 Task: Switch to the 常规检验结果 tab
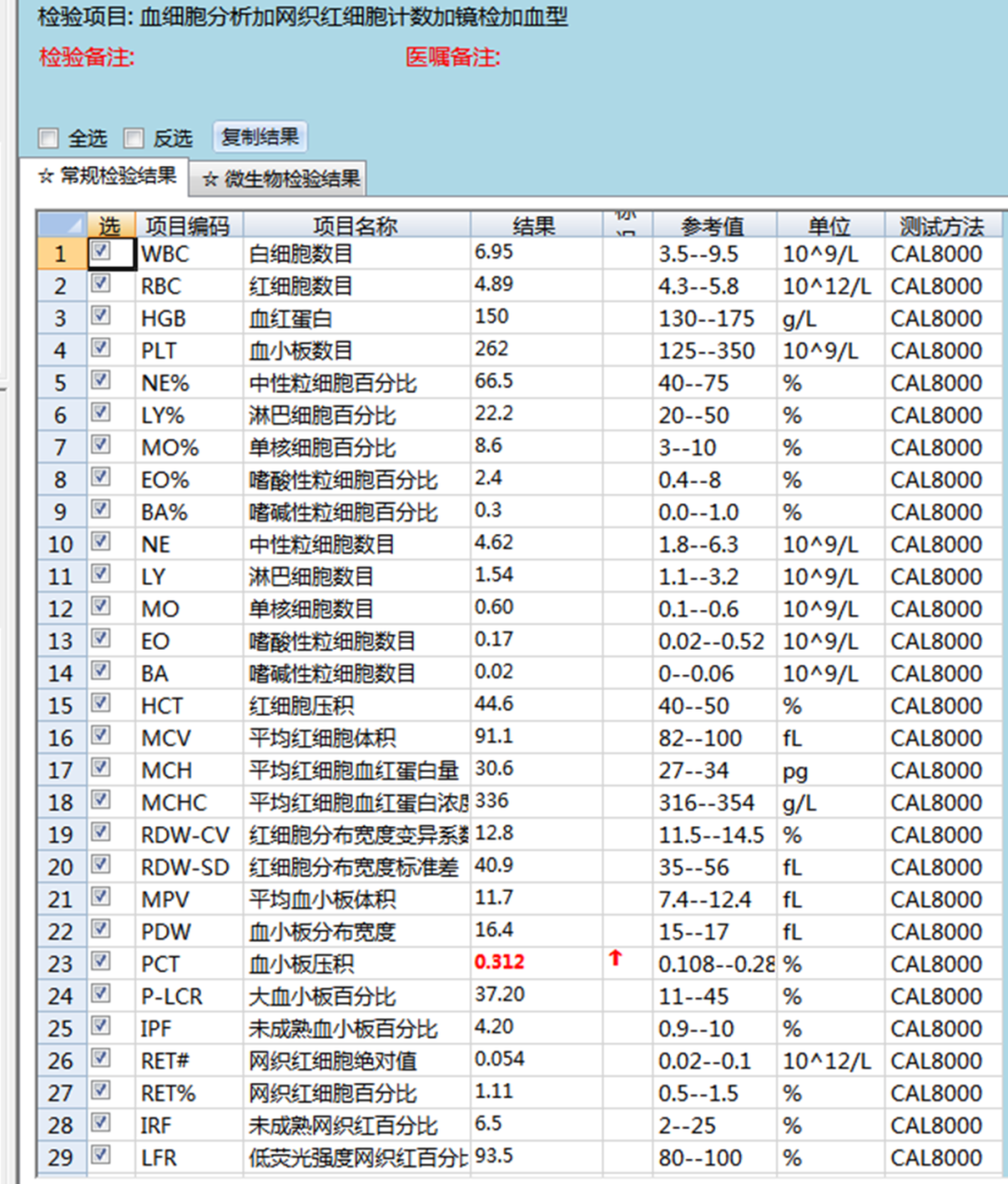(106, 176)
